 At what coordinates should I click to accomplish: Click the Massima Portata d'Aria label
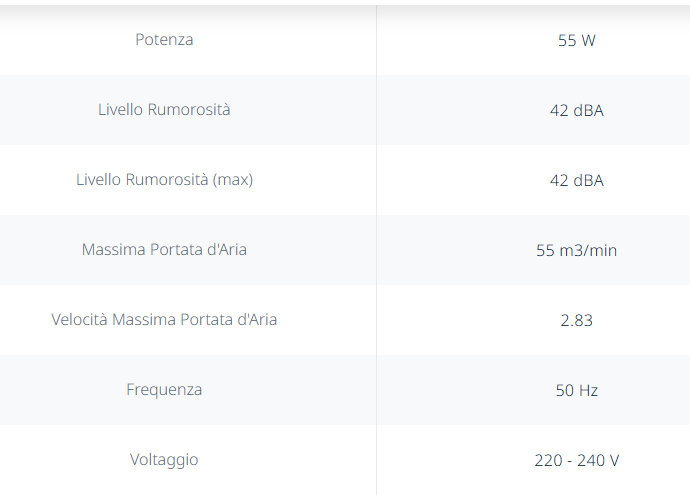coord(164,250)
